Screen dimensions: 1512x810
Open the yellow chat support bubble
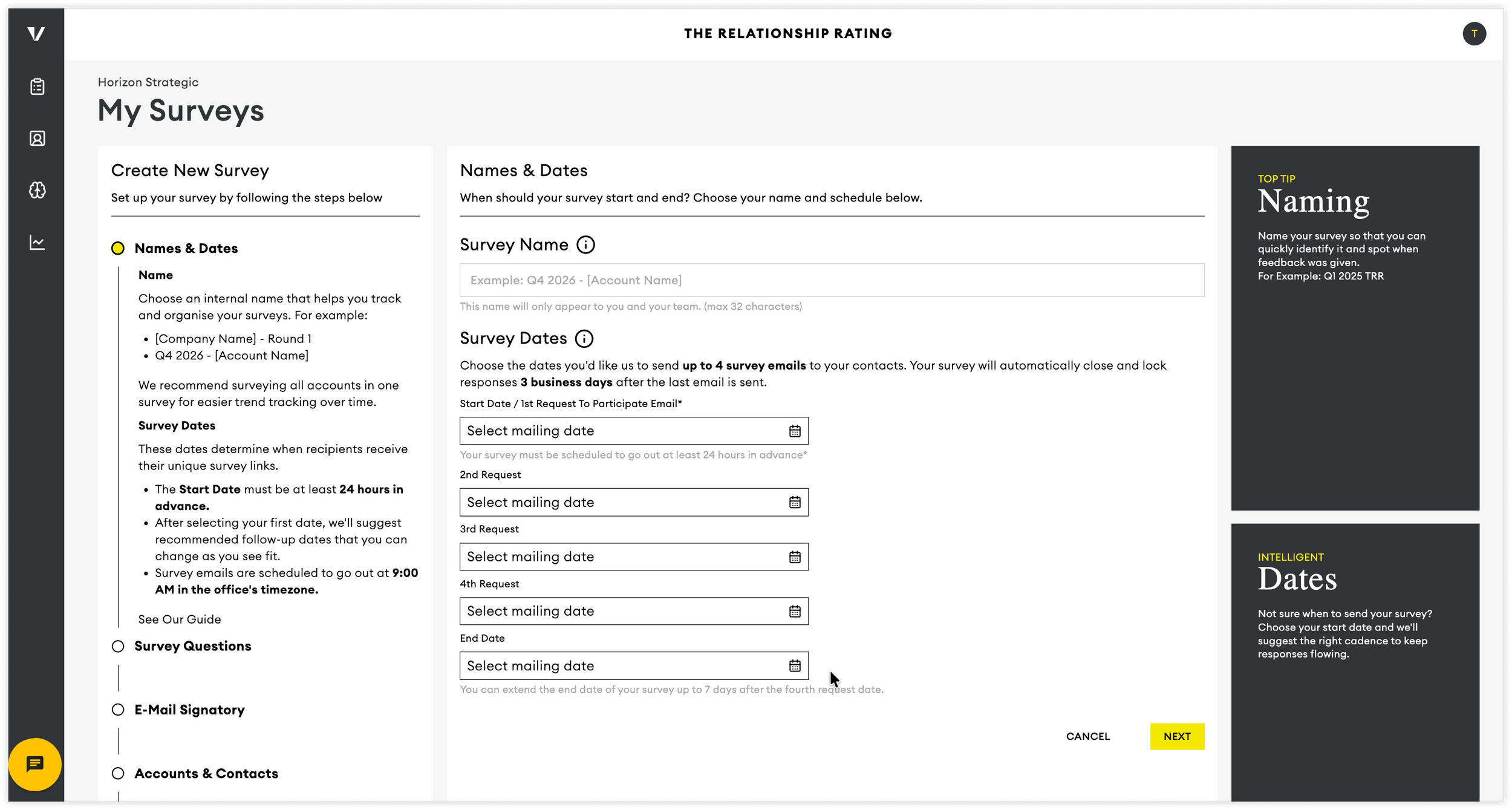35,765
